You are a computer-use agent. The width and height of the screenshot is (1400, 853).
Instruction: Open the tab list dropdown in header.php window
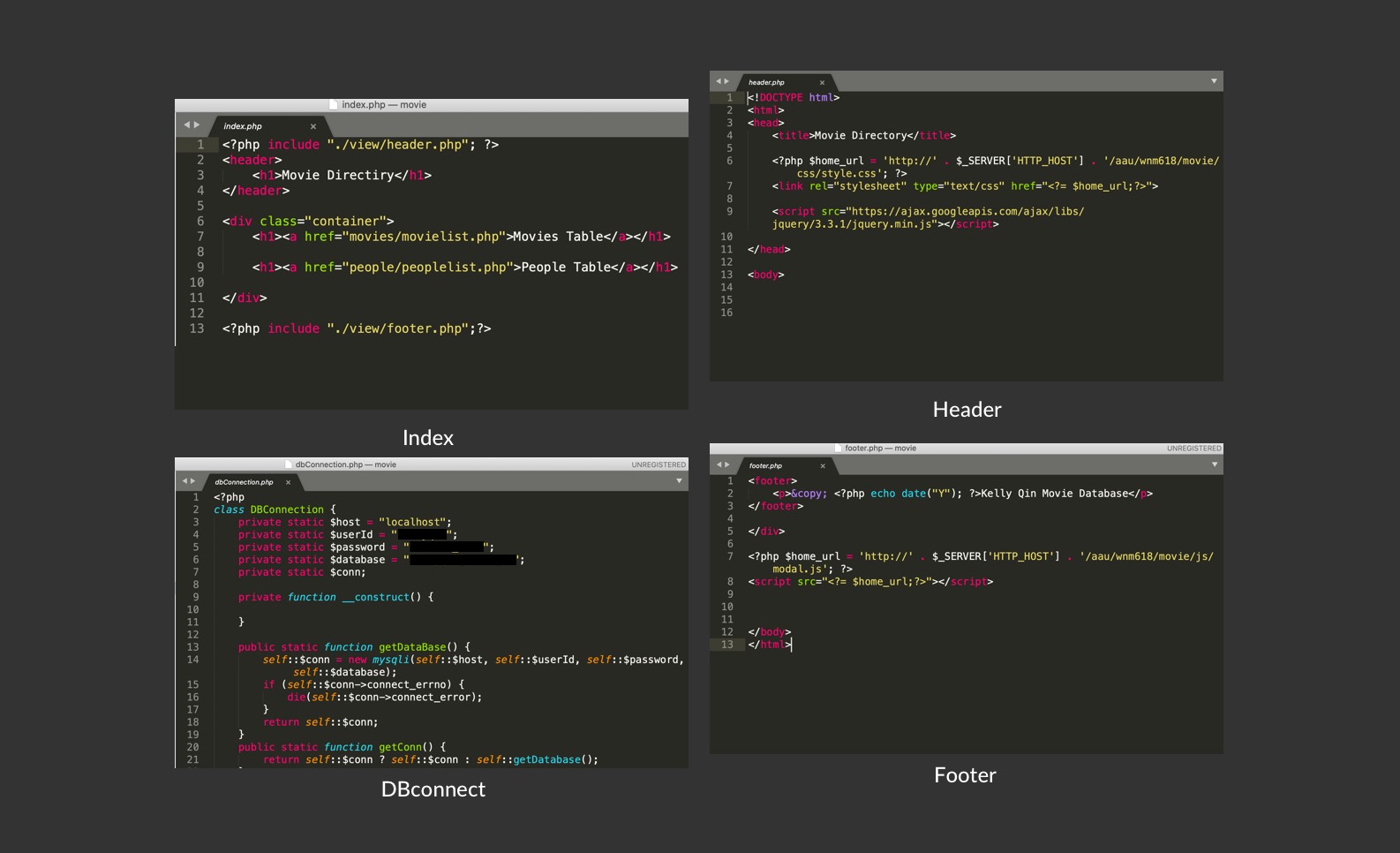[x=1214, y=81]
